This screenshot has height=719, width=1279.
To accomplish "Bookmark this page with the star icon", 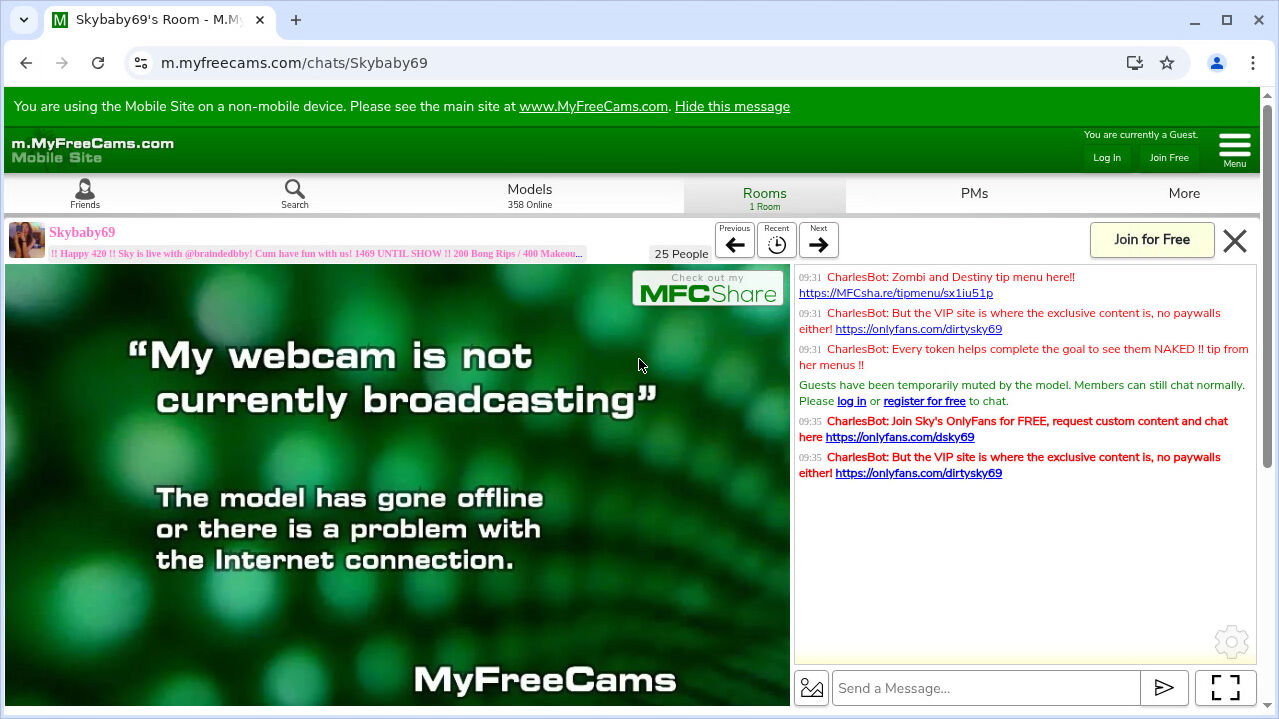I will (x=1167, y=63).
